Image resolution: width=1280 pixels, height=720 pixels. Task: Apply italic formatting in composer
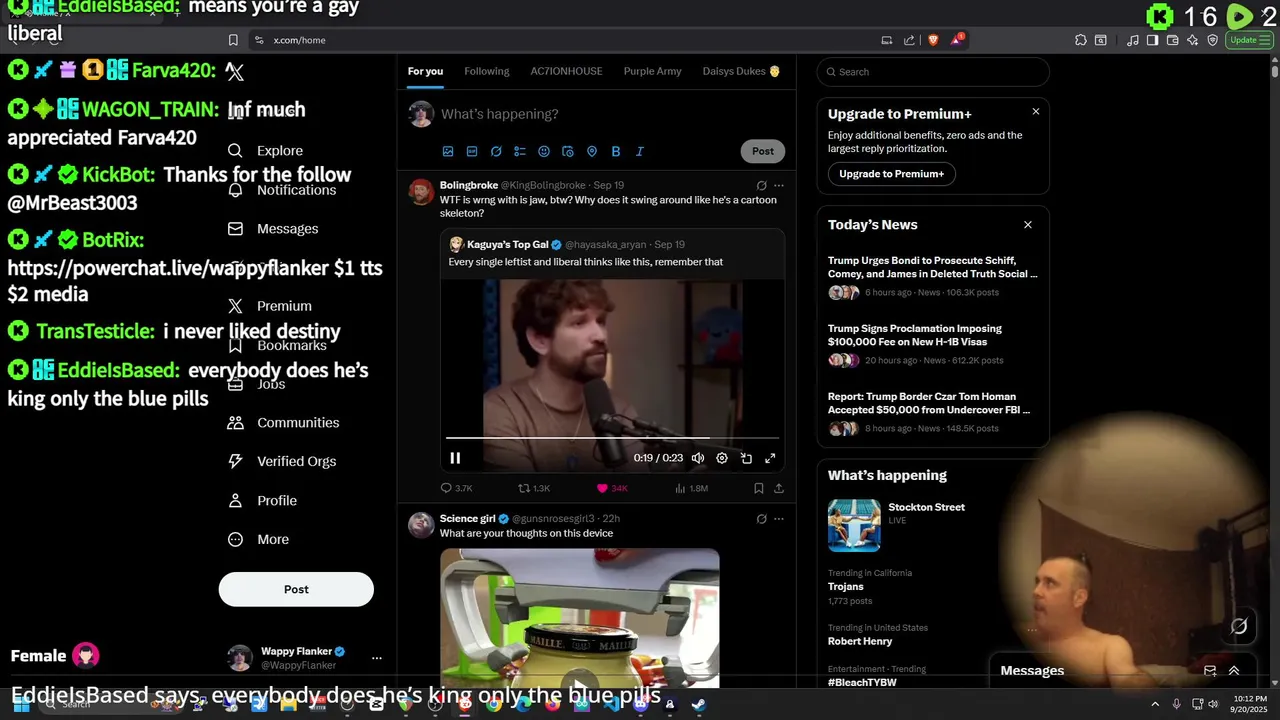(640, 151)
